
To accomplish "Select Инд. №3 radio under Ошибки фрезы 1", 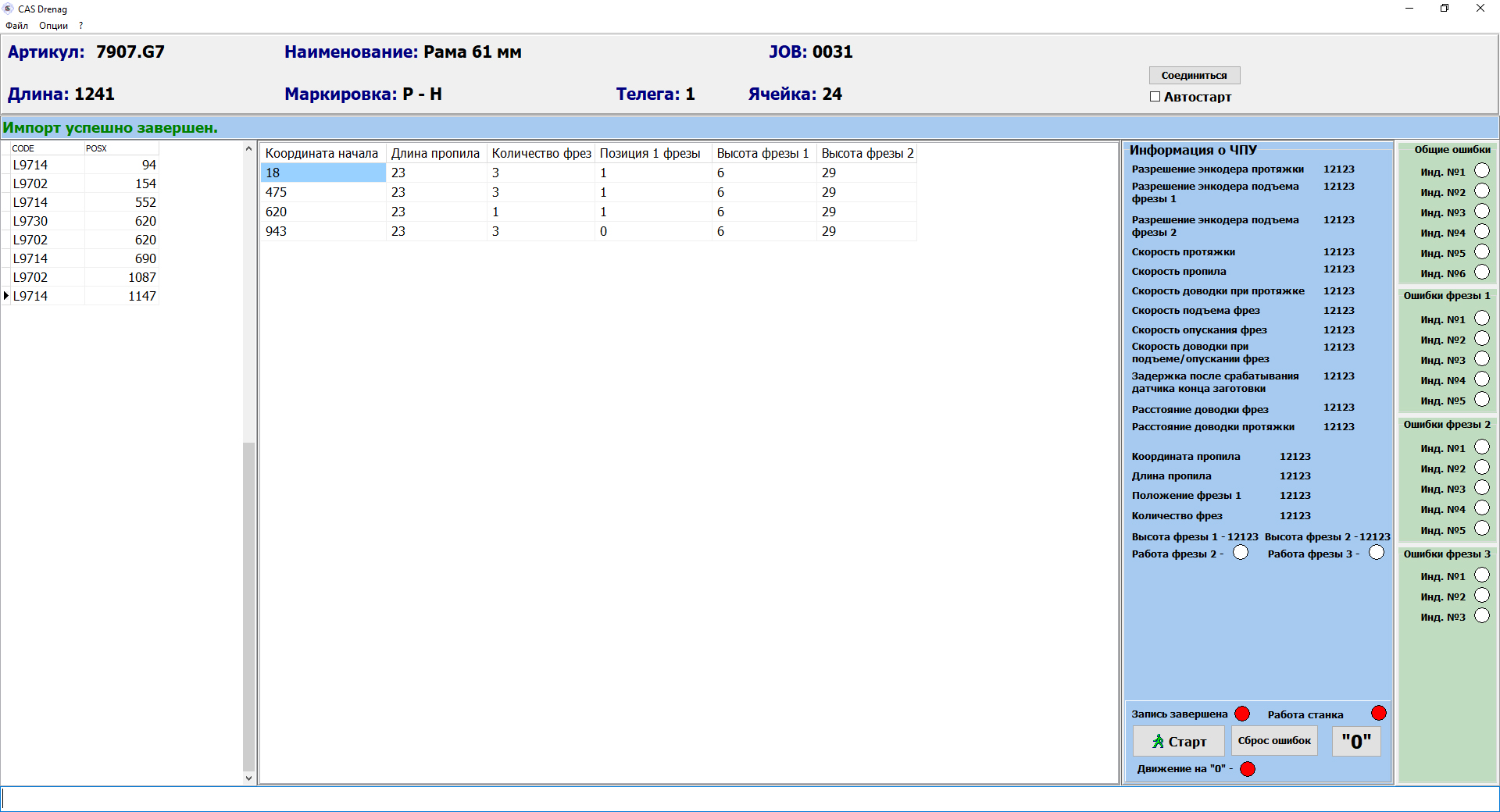I will pyautogui.click(x=1482, y=359).
